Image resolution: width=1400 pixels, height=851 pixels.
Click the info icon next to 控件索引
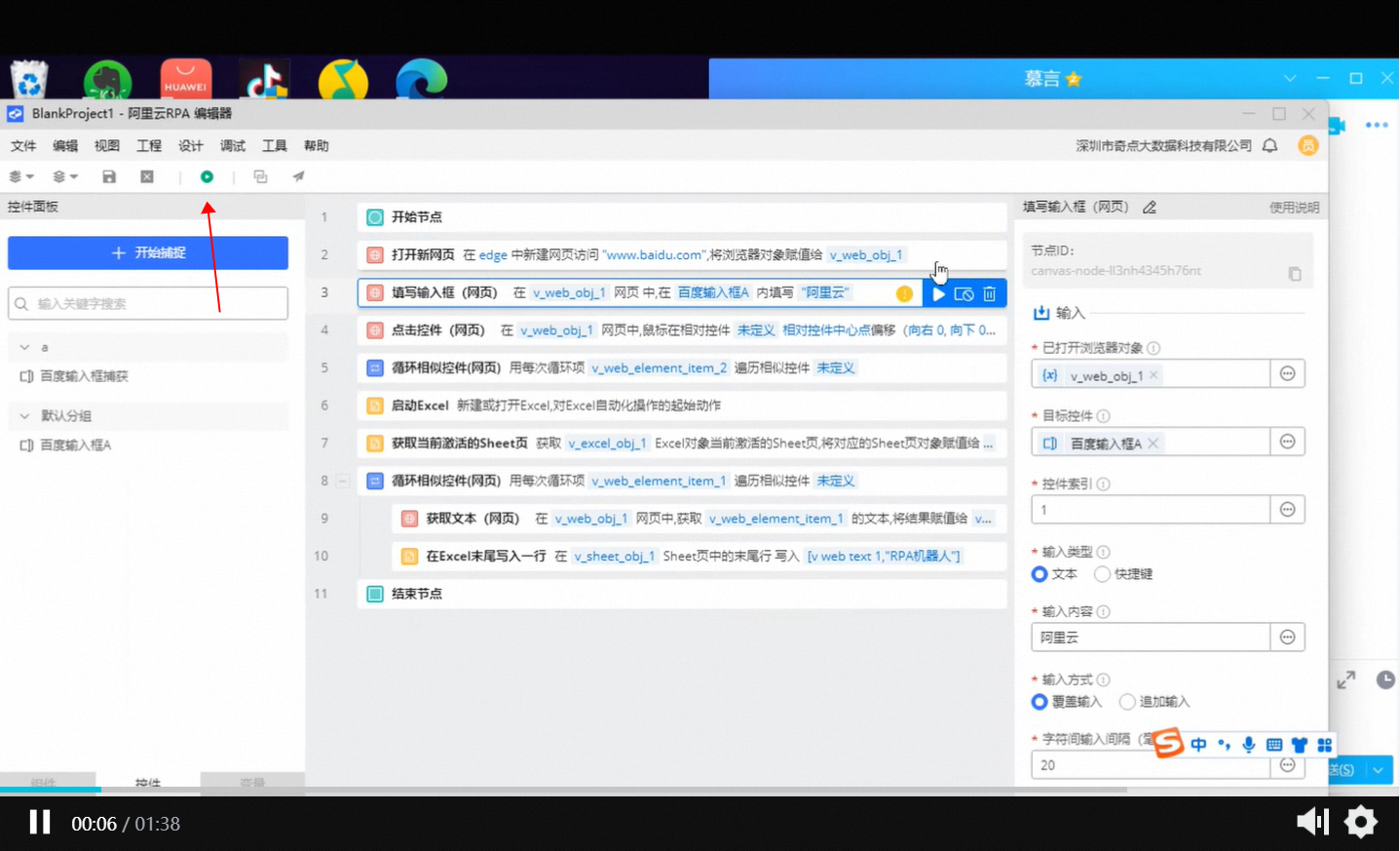1103,484
